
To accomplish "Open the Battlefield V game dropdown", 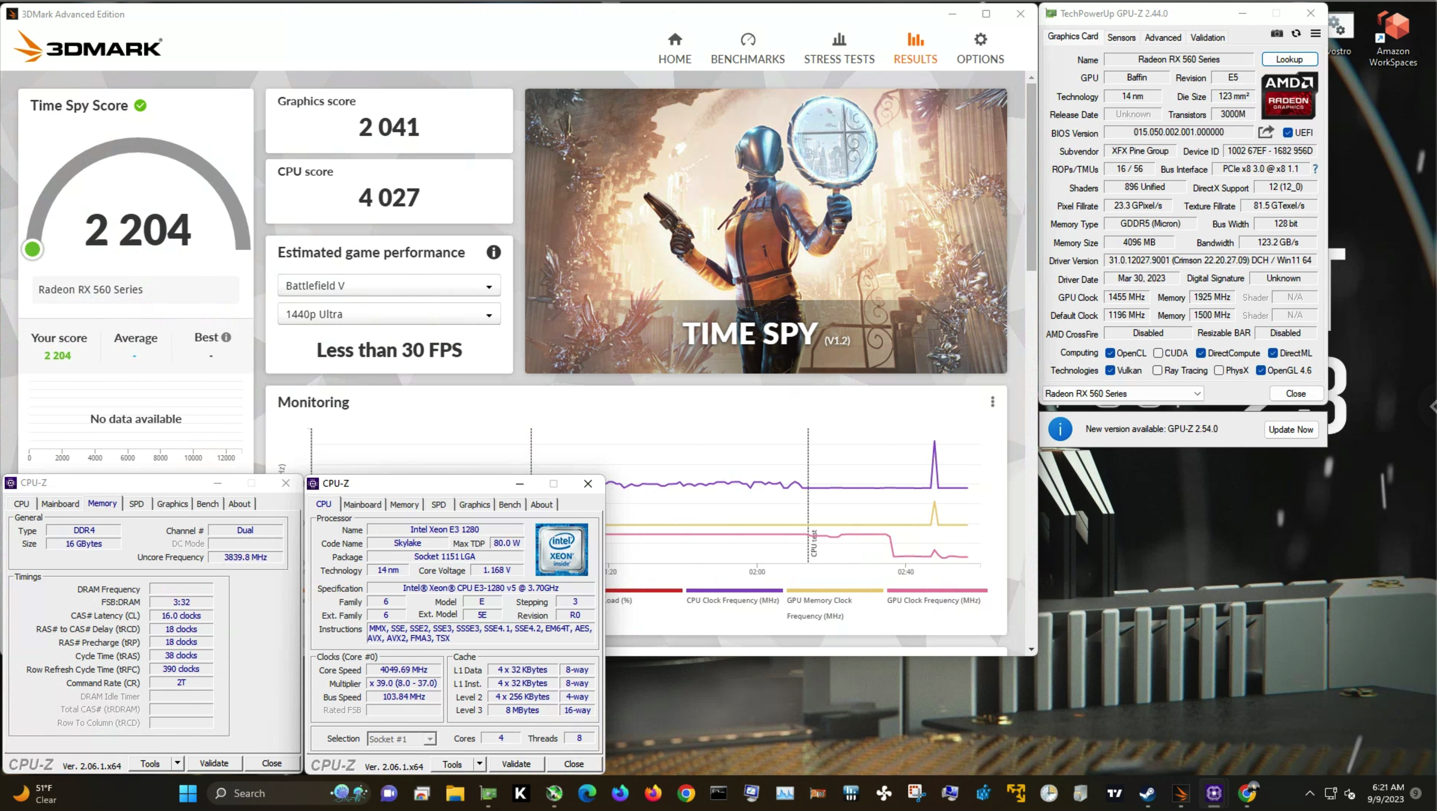I will point(389,286).
